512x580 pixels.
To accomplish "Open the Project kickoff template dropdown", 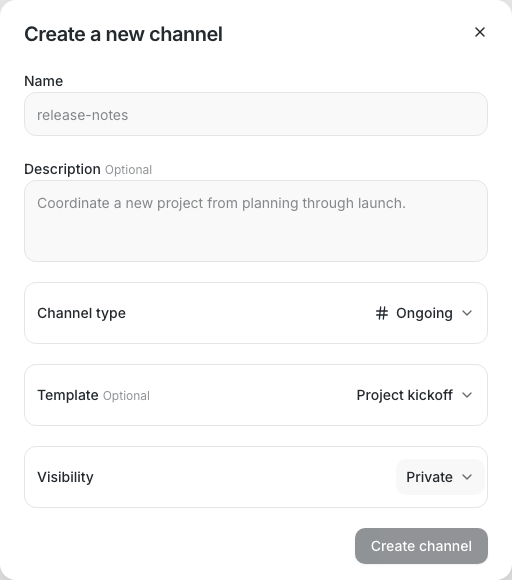I will [x=414, y=395].
